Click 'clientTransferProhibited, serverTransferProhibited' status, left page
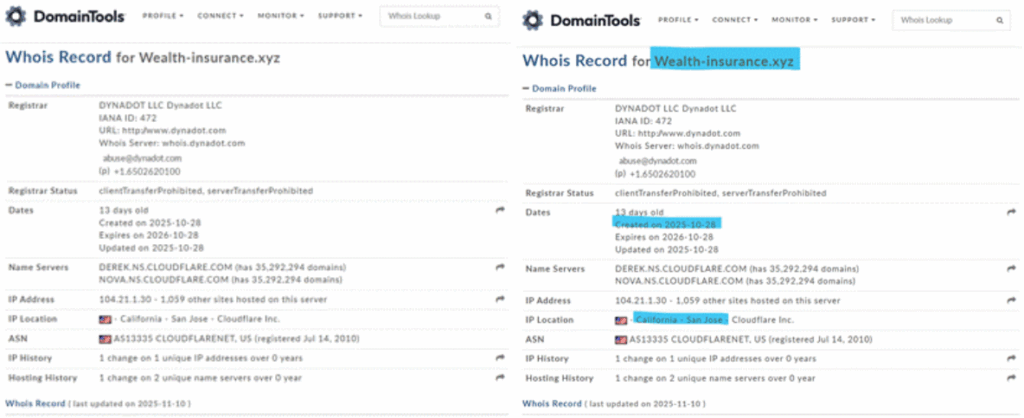The width and height of the screenshot is (1024, 418). (x=206, y=191)
